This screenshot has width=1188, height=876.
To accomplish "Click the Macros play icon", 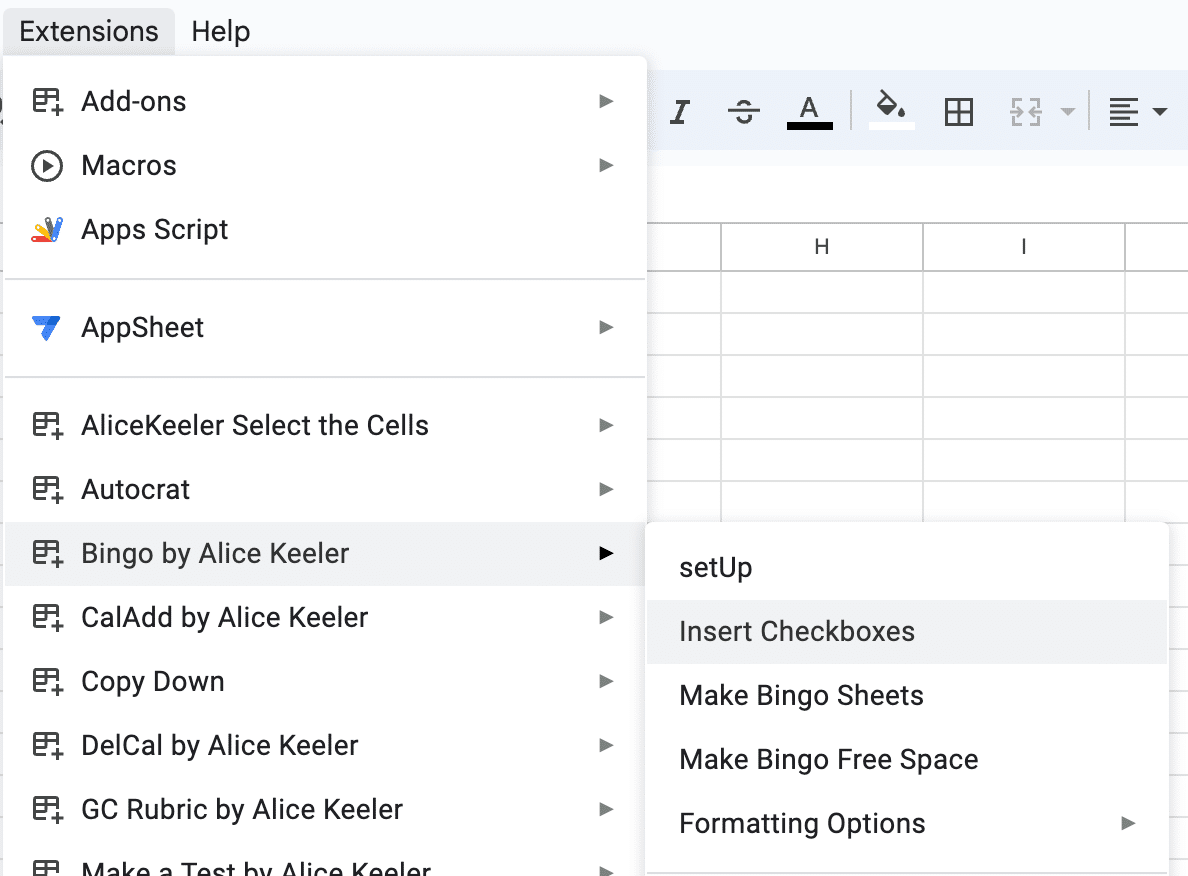I will tap(47, 165).
